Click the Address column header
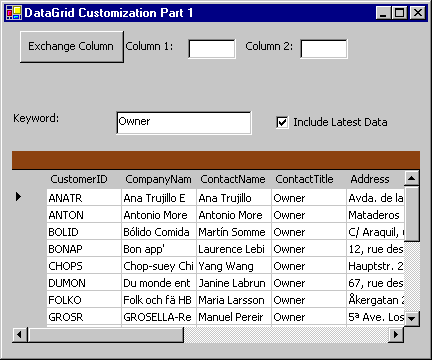Image resolution: width=432 pixels, height=360 pixels. pos(375,179)
